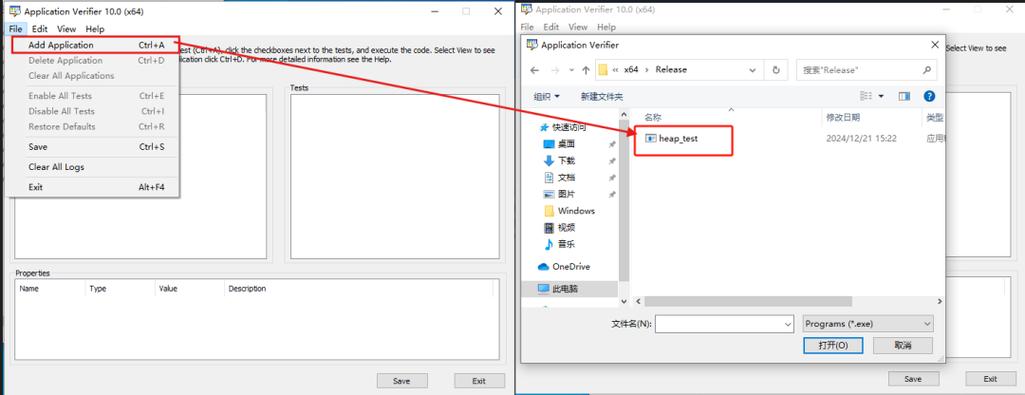Click Name column in Properties table
The width and height of the screenshot is (1025, 395).
click(x=29, y=288)
